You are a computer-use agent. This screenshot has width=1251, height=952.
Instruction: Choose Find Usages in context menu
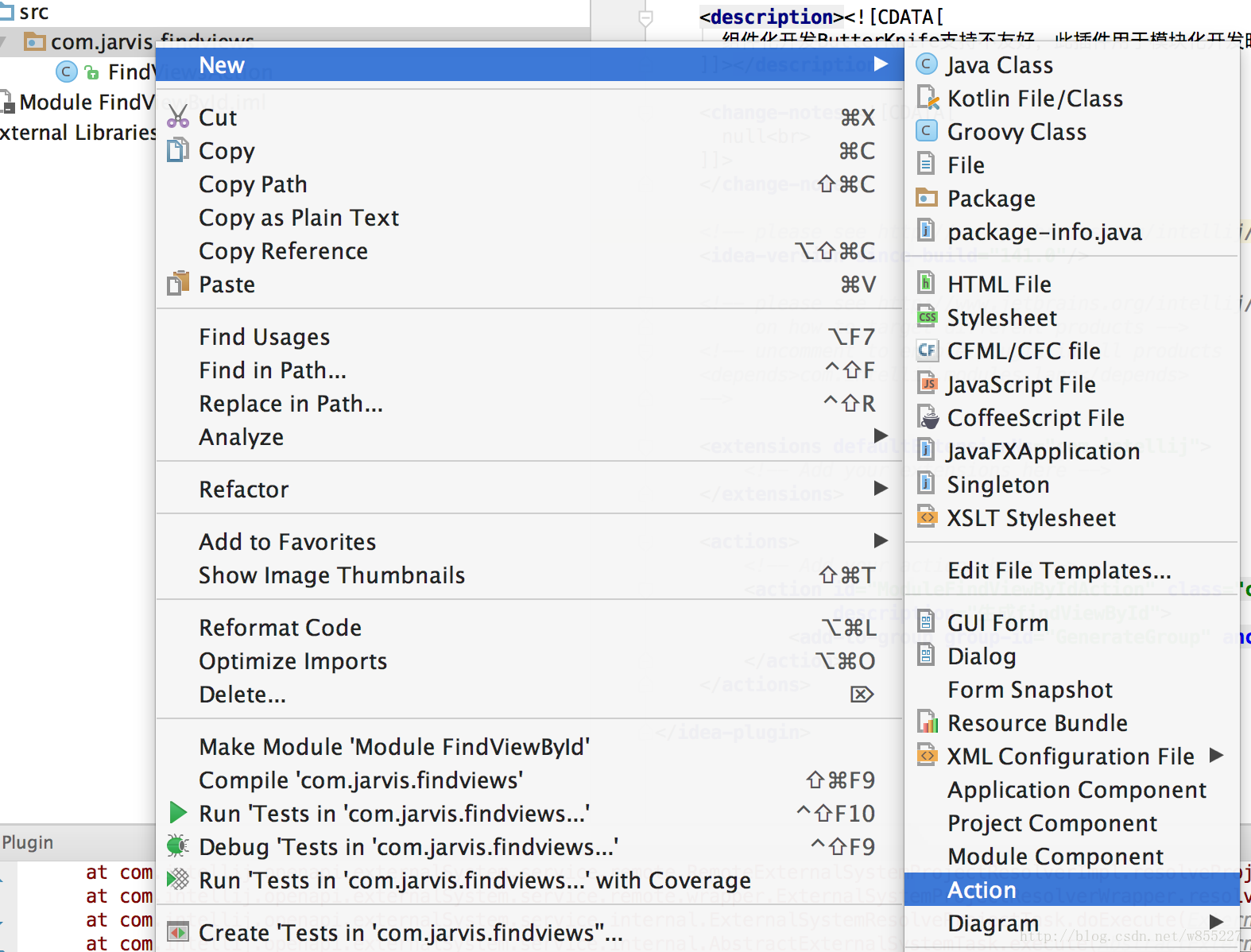click(x=264, y=337)
